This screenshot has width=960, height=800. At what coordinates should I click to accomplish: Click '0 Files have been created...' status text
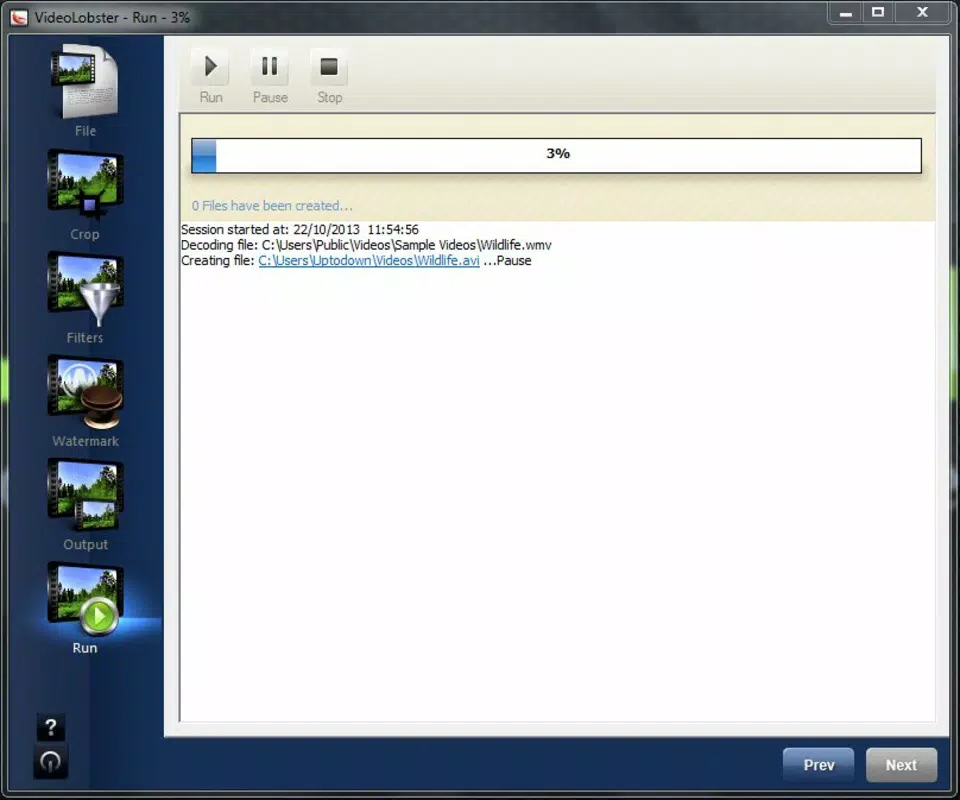[x=272, y=206]
